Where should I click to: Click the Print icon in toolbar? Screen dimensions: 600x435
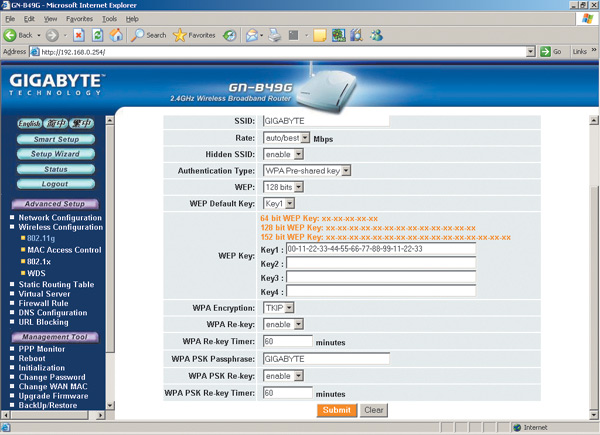point(275,35)
